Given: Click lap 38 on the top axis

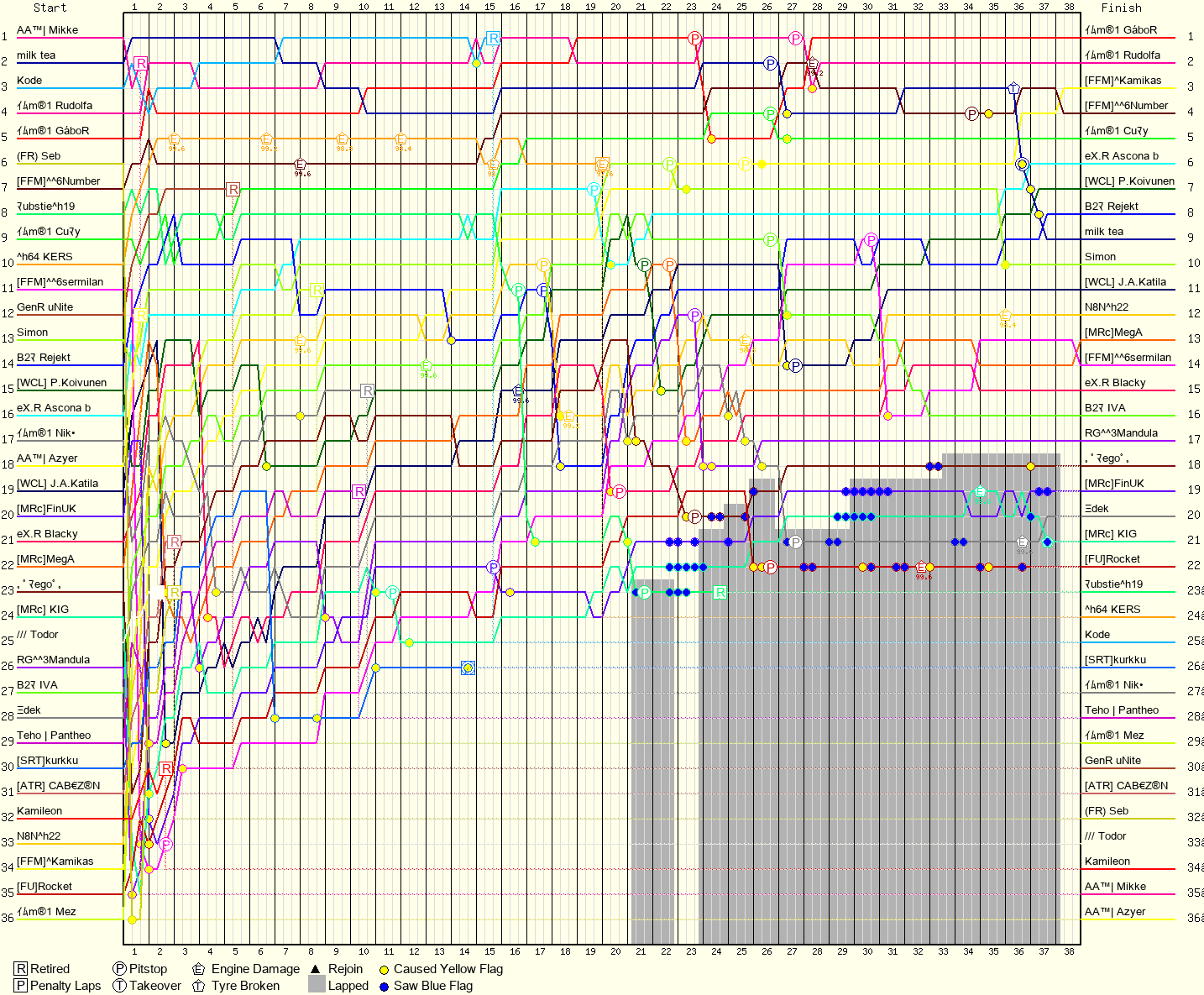Looking at the screenshot, I should [x=1069, y=8].
